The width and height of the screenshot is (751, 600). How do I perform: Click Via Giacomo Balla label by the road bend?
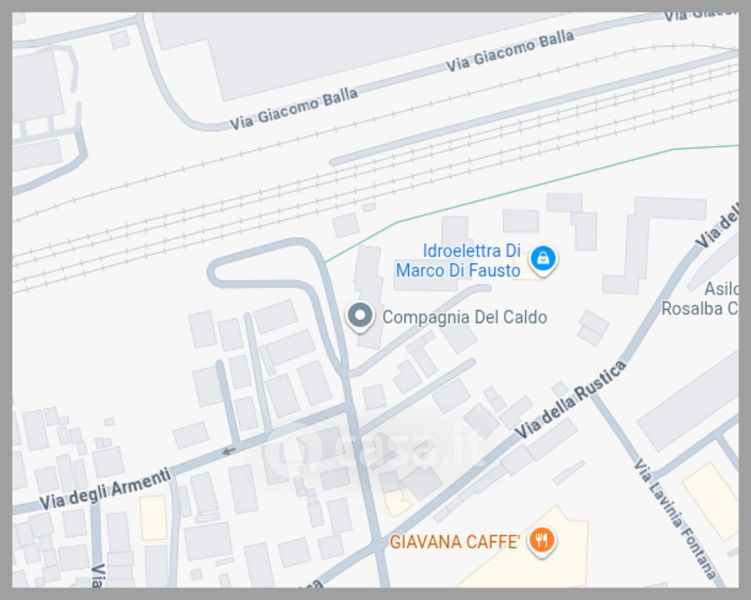pyautogui.click(x=294, y=109)
